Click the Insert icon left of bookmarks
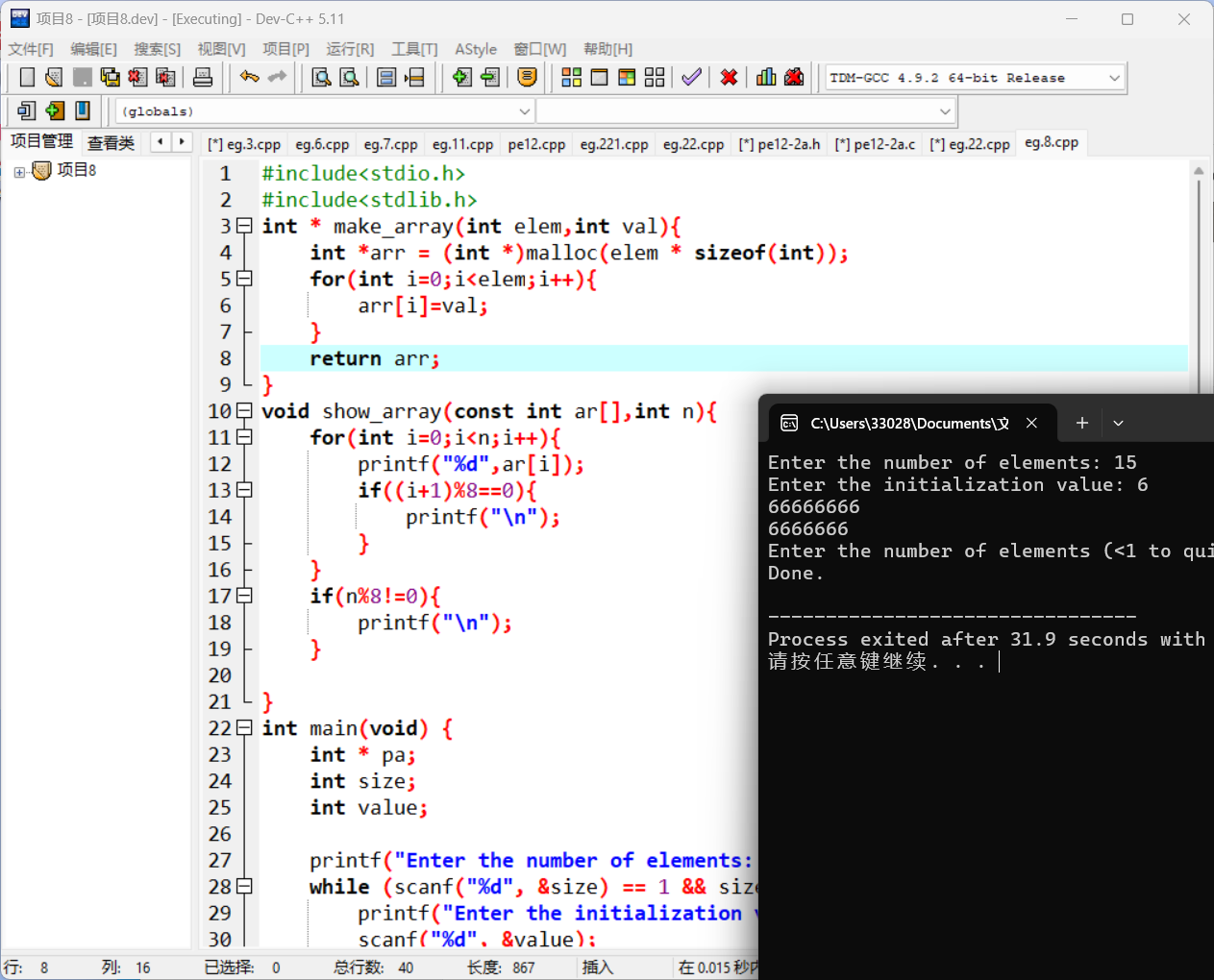This screenshot has height=980, width=1214. (x=27, y=111)
